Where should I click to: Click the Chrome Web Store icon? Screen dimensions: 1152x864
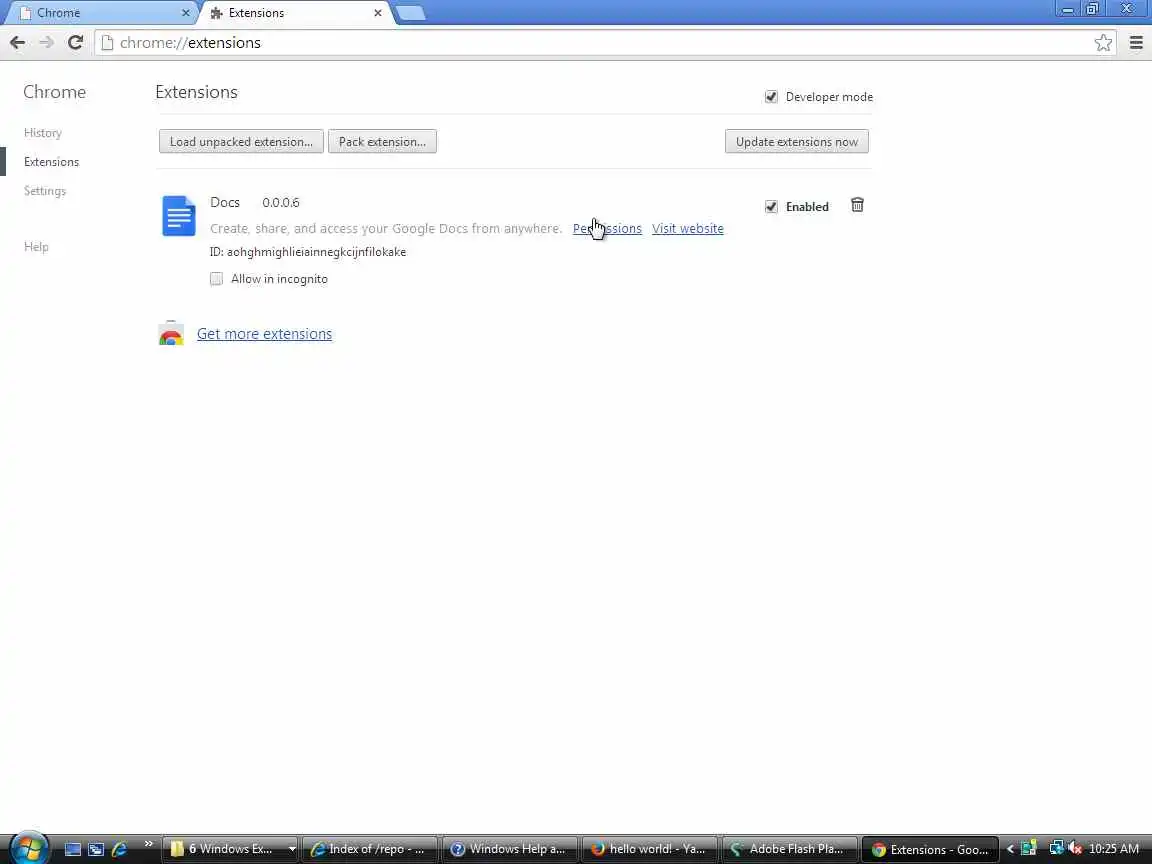point(171,334)
